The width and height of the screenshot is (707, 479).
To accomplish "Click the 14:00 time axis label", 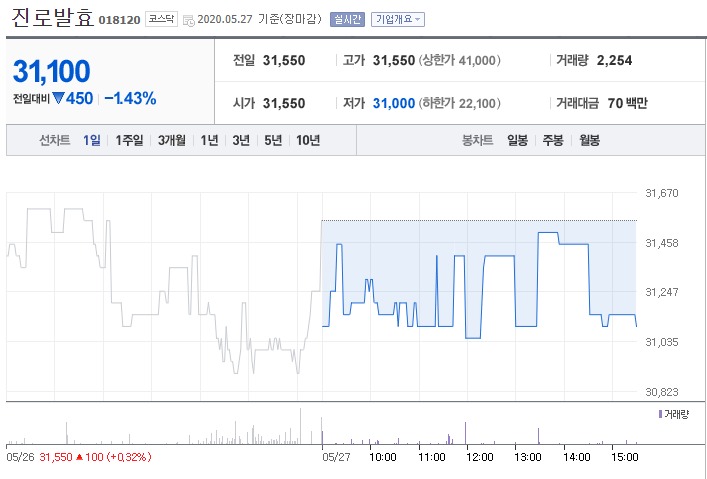I will point(577,457).
